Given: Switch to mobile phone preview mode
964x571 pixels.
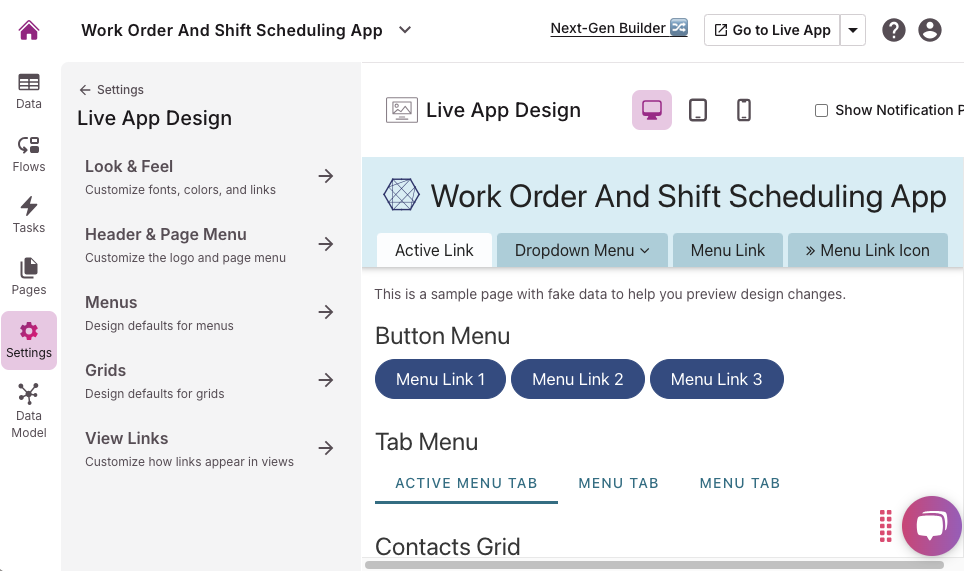Looking at the screenshot, I should pyautogui.click(x=744, y=110).
